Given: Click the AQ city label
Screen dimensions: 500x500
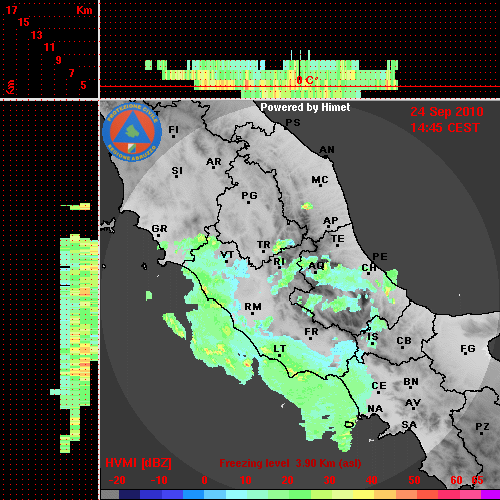Looking at the screenshot, I should [316, 266].
